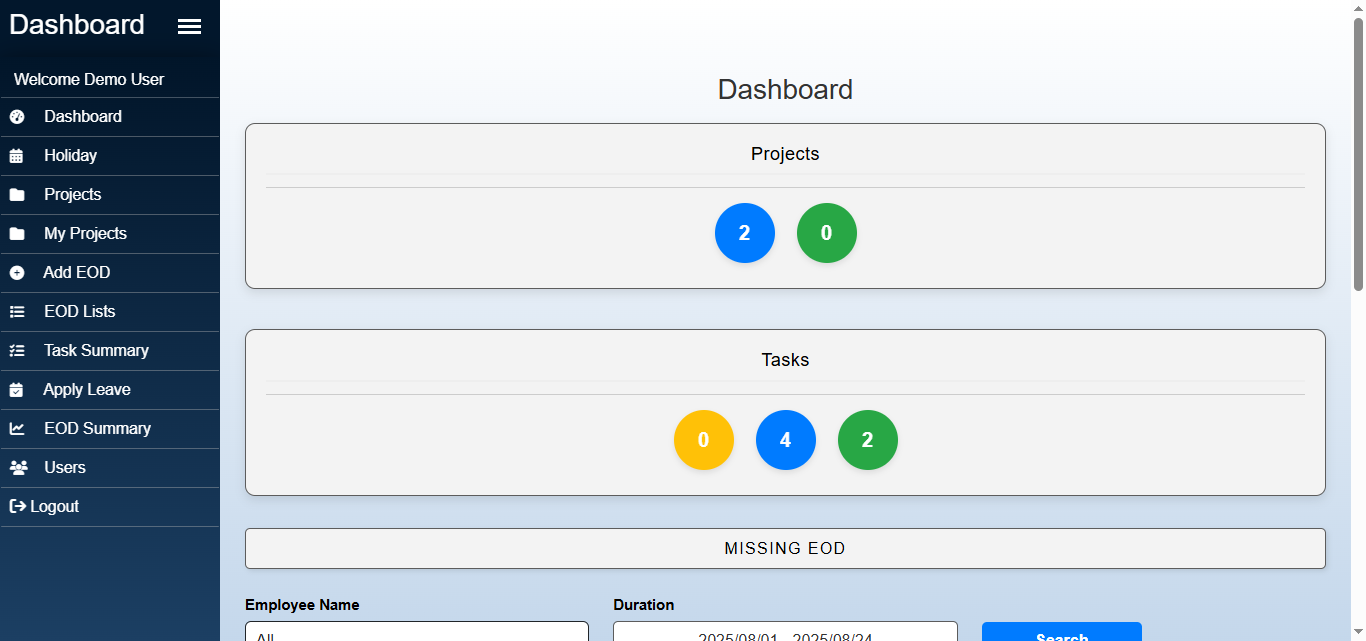Click the EOD Lists list icon
Viewport: 1366px width, 641px height.
click(x=17, y=312)
